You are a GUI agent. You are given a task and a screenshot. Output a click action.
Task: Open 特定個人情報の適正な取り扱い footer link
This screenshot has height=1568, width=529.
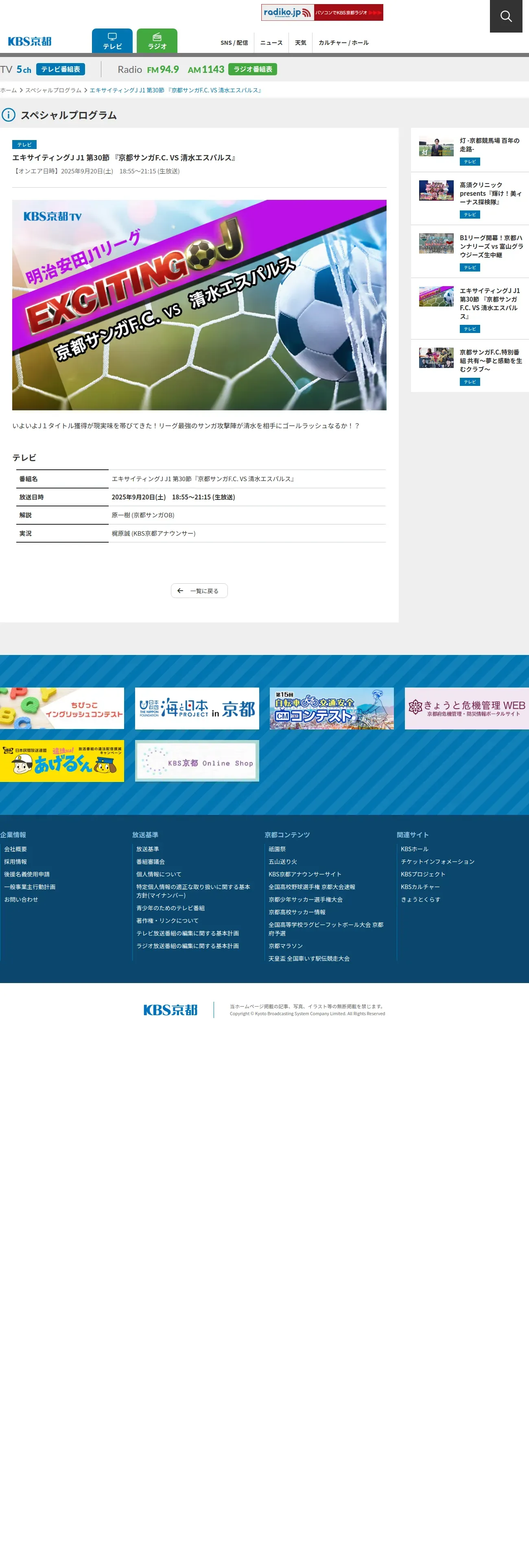[193, 891]
